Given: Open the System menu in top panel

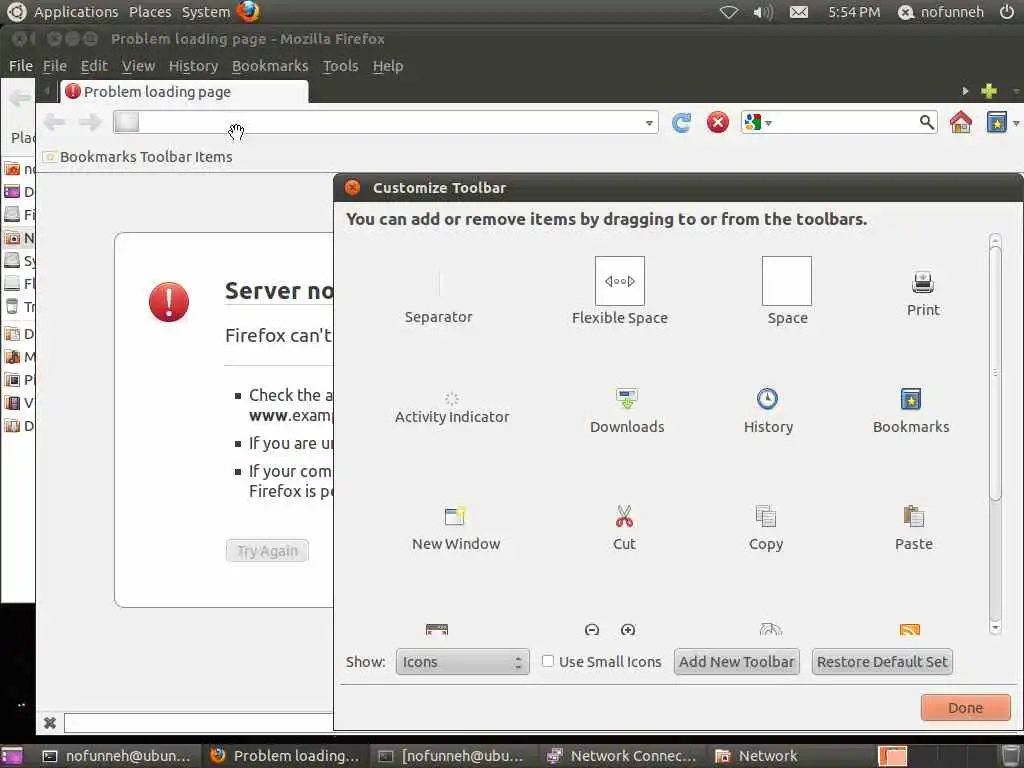Looking at the screenshot, I should (x=206, y=12).
